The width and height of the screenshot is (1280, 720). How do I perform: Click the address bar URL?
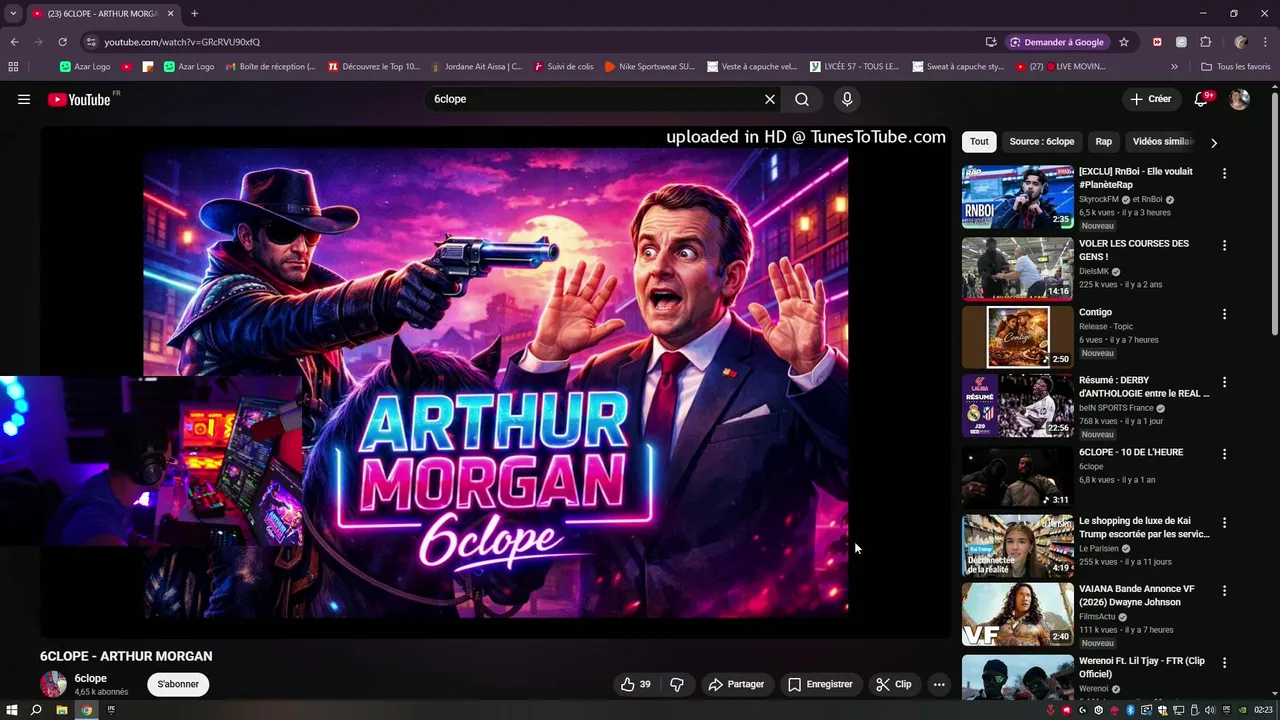(x=182, y=42)
